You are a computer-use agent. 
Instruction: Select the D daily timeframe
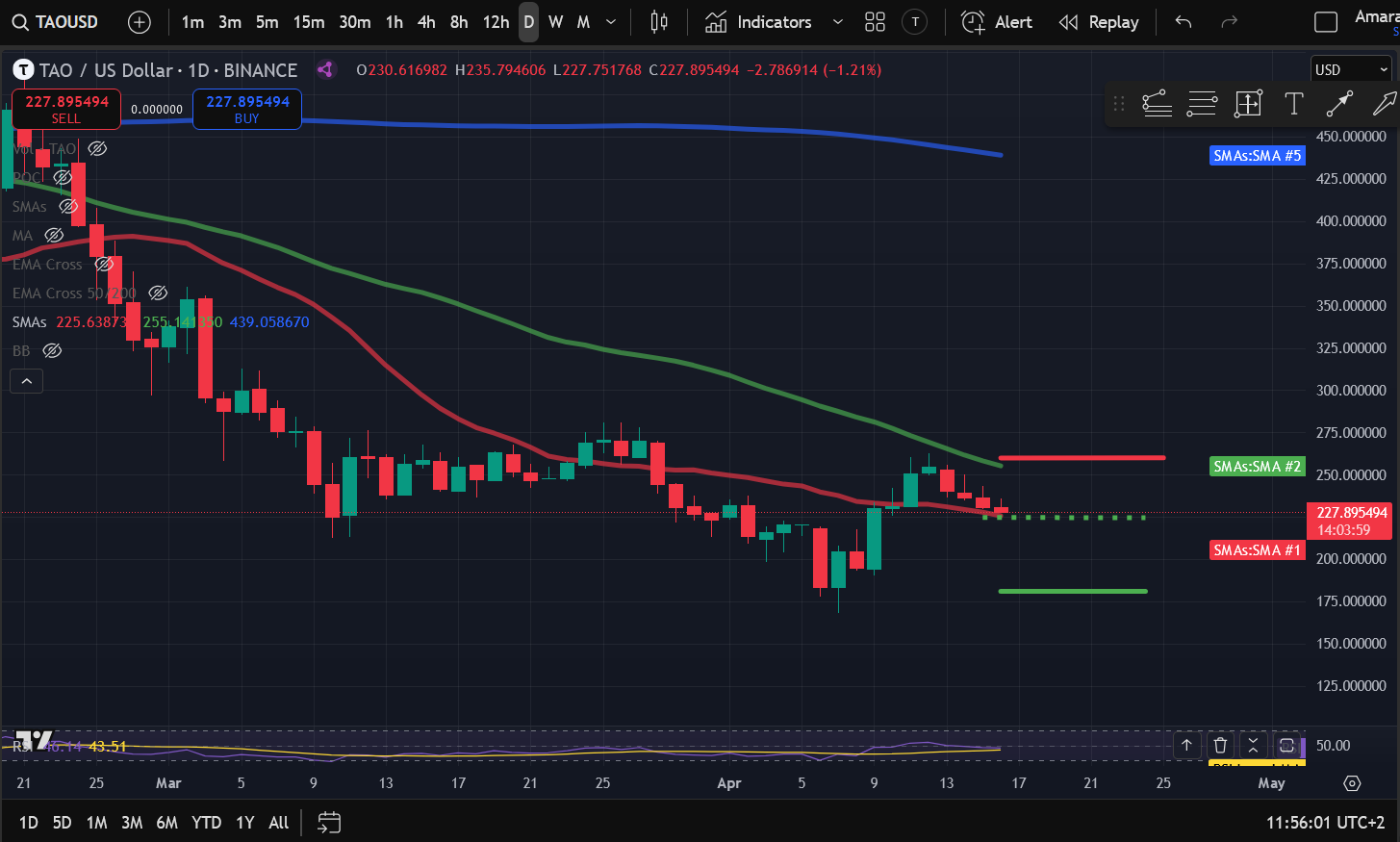(529, 22)
